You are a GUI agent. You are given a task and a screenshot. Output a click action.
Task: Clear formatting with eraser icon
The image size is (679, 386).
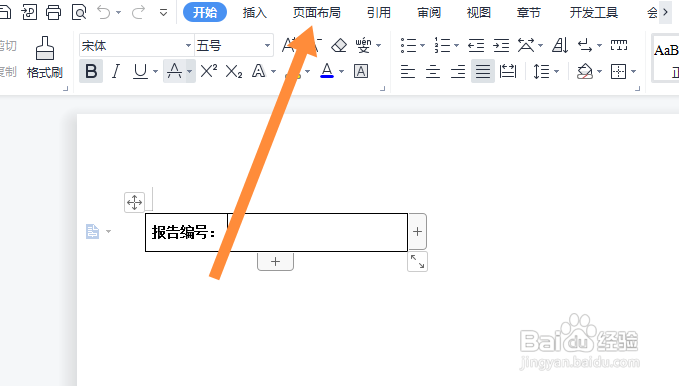pos(339,45)
